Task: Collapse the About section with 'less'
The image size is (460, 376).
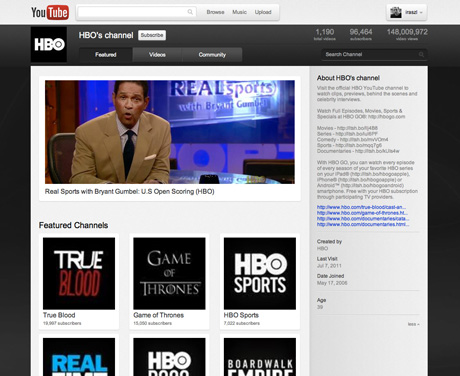Action: click(x=414, y=324)
